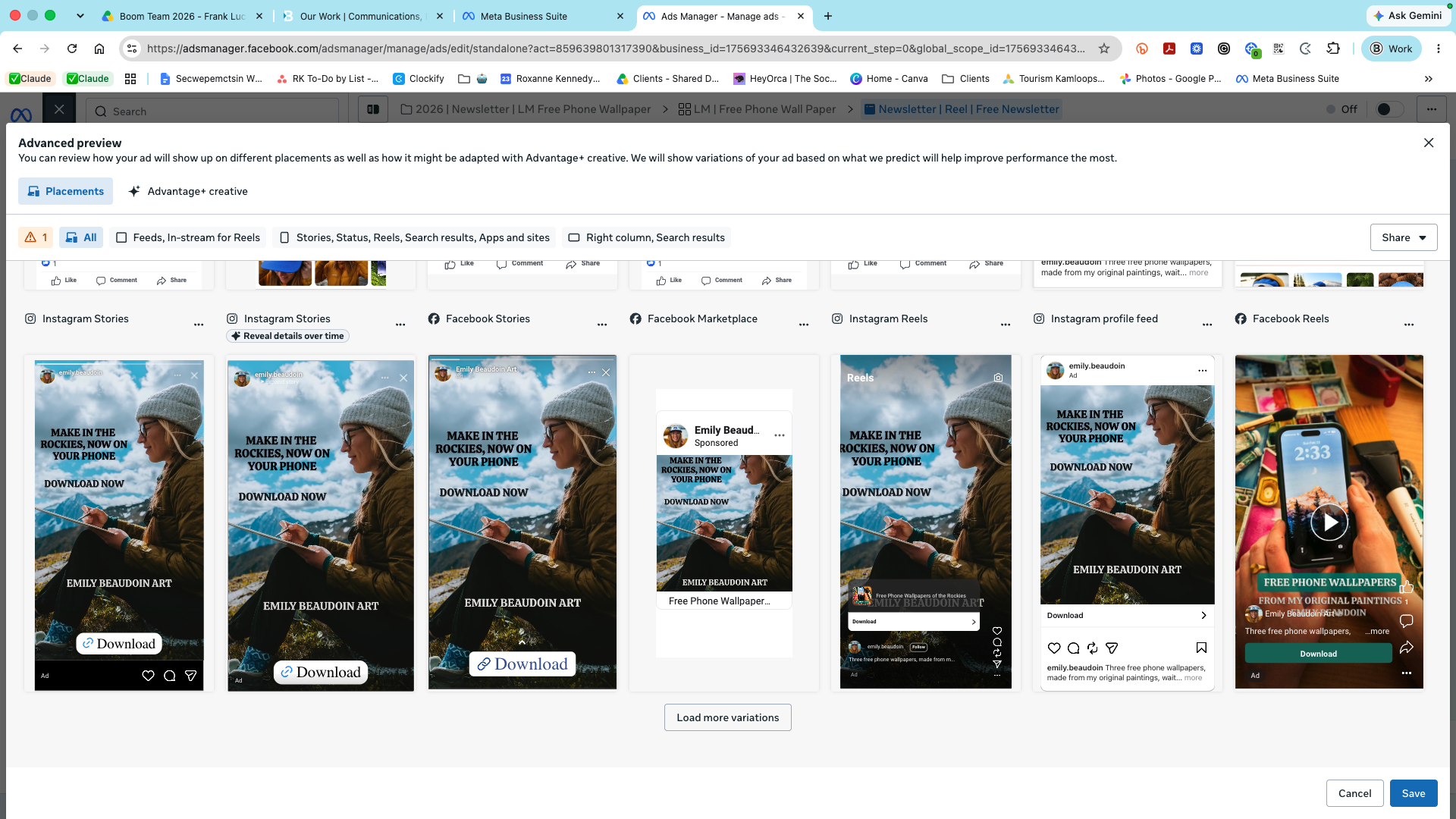Open the Advantage+ creative tab
Image resolution: width=1456 pixels, height=819 pixels.
pos(188,191)
